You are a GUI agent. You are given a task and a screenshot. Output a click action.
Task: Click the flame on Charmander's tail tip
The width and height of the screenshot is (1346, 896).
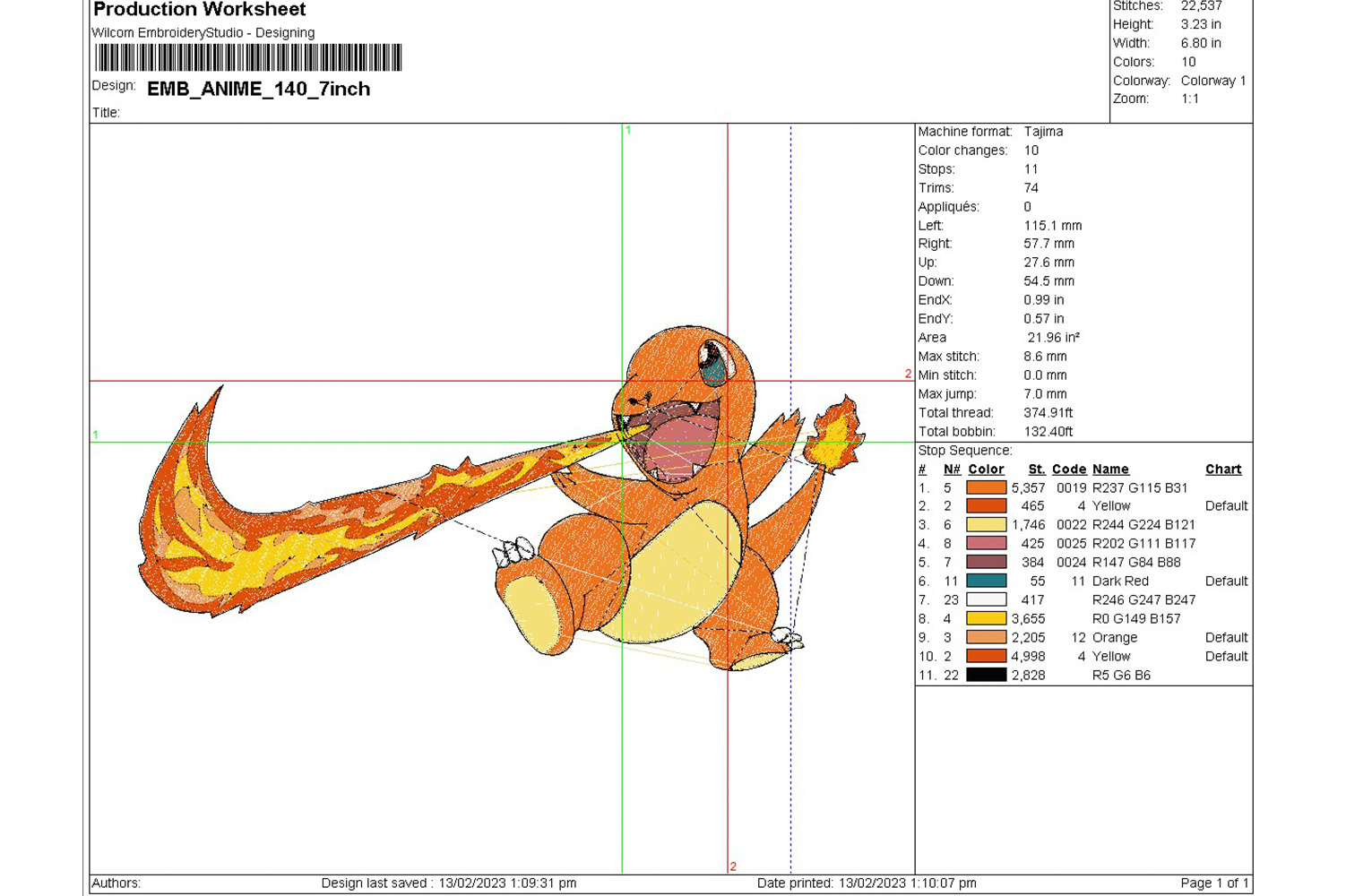(x=837, y=431)
